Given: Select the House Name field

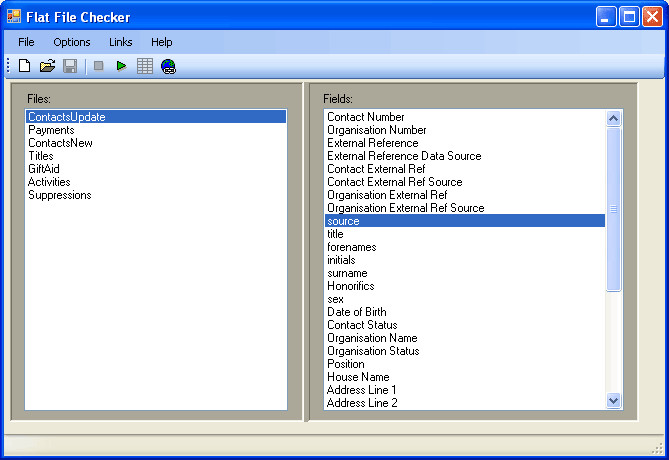Looking at the screenshot, I should tap(465, 377).
